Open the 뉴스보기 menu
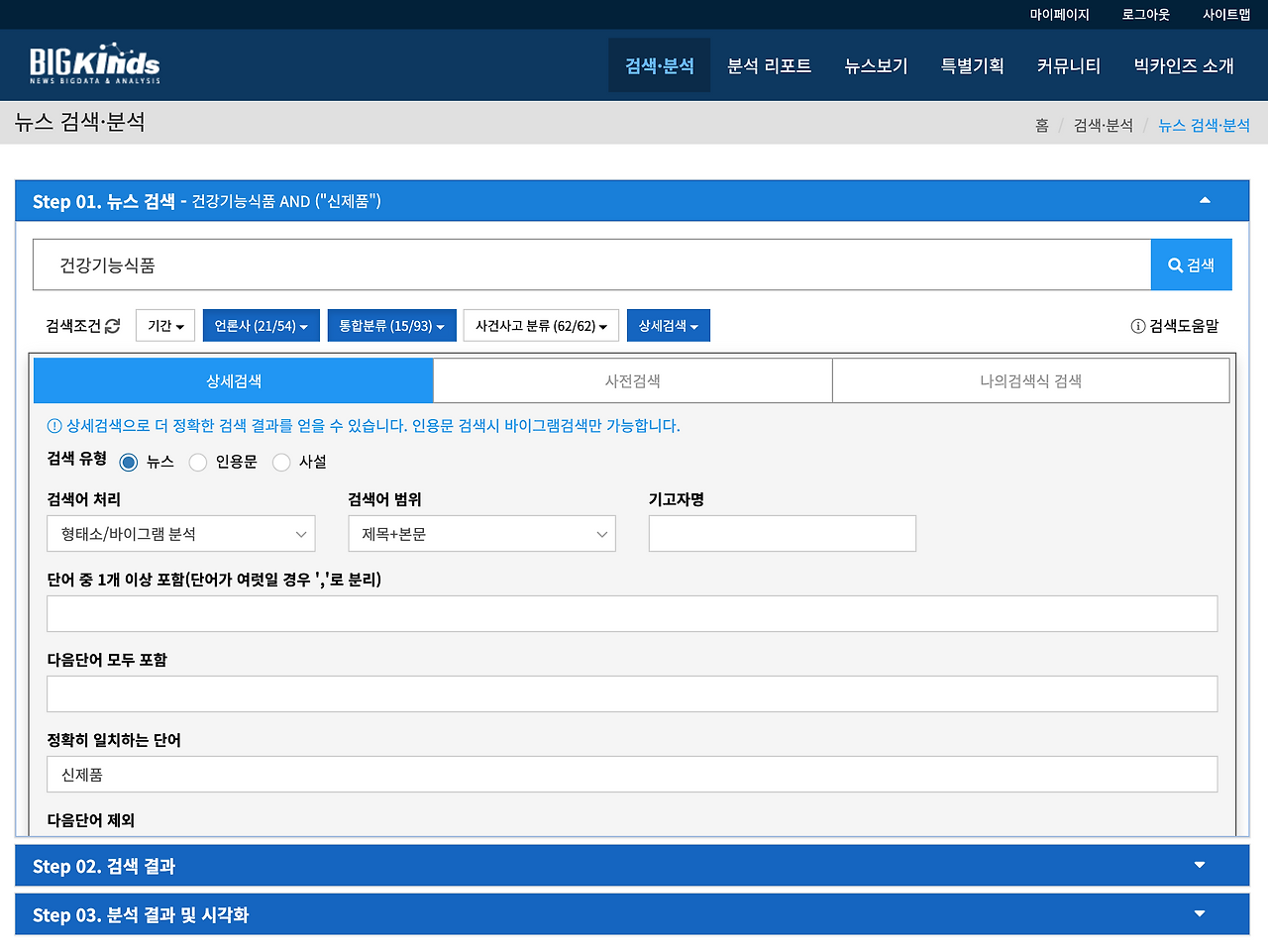This screenshot has height=952, width=1268. pos(875,65)
